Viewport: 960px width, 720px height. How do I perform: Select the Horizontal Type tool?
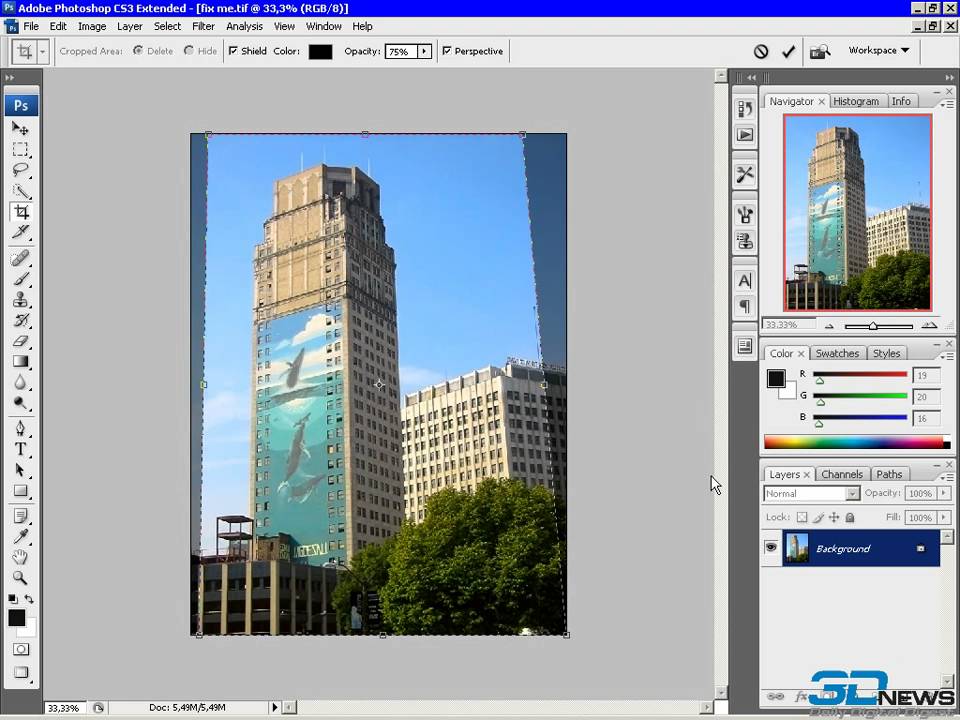[x=20, y=450]
